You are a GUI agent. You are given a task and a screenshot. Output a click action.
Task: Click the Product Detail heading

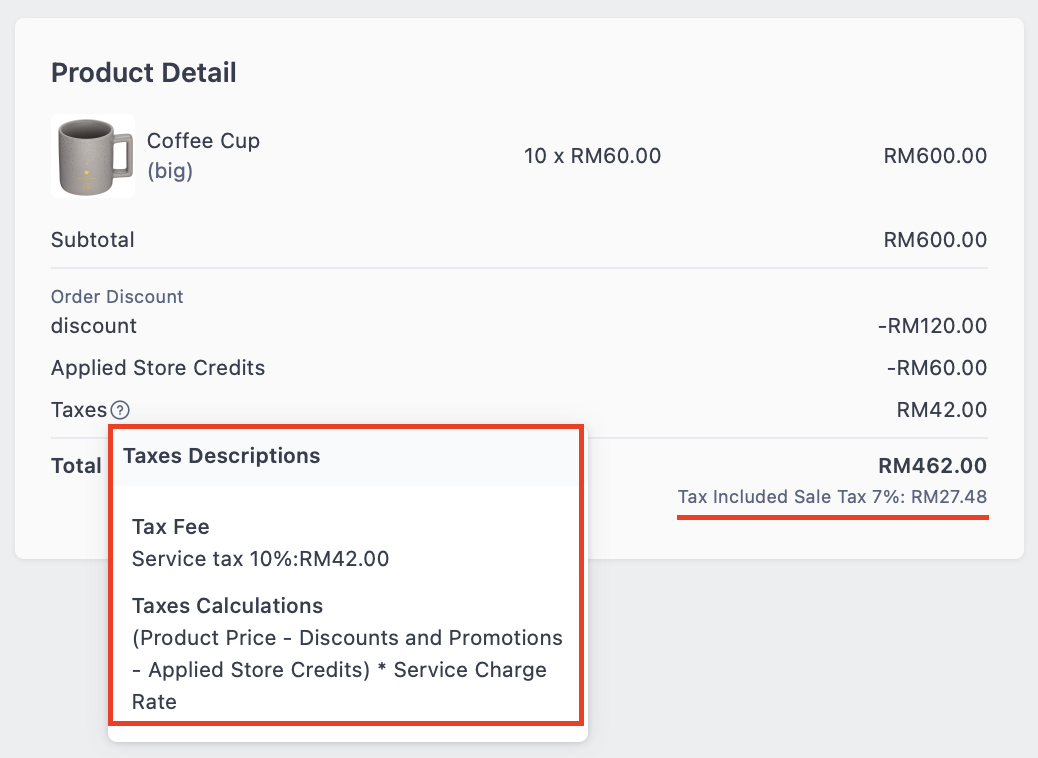point(144,72)
